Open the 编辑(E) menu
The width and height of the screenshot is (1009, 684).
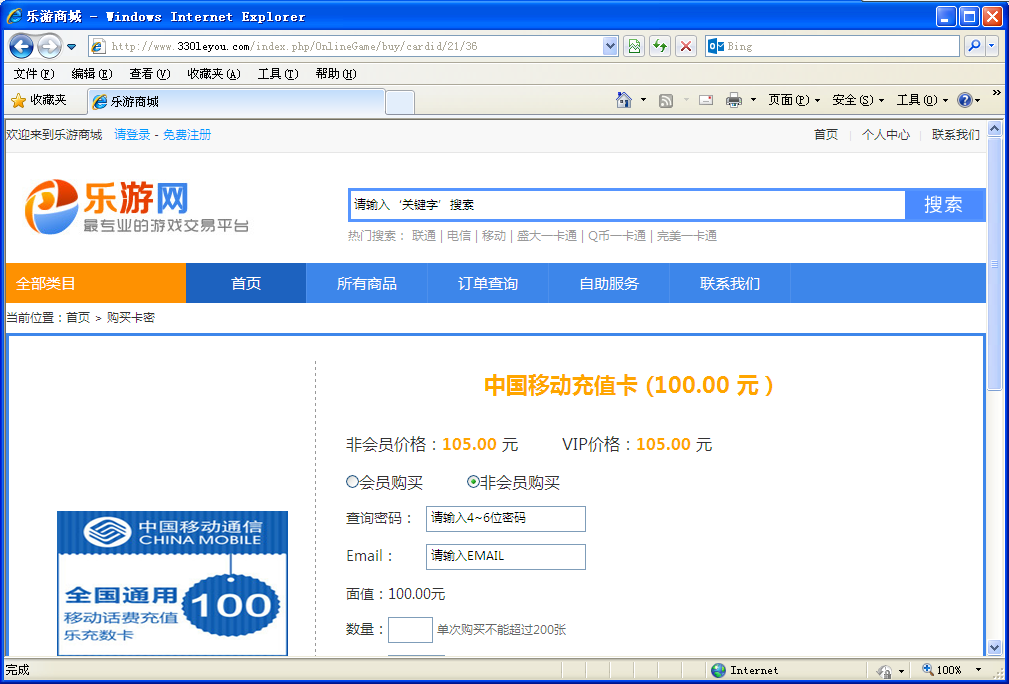92,74
